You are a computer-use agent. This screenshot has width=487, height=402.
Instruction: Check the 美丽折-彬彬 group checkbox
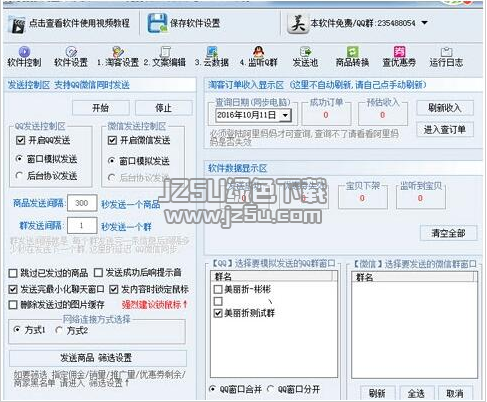(218, 289)
